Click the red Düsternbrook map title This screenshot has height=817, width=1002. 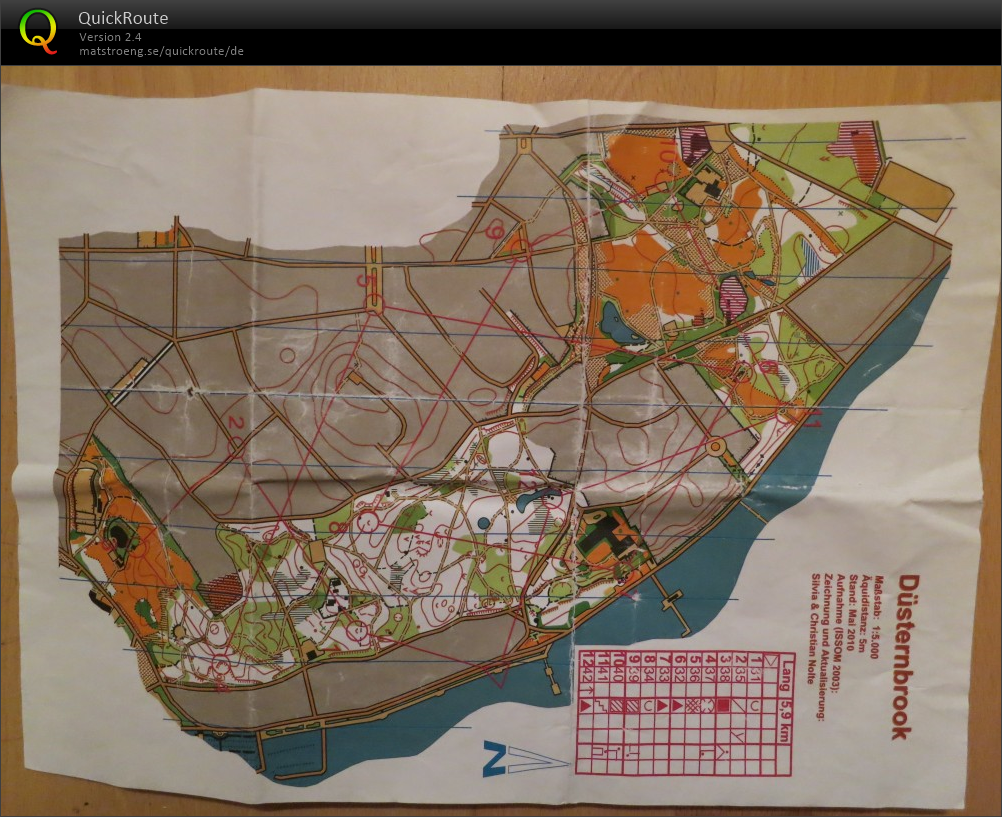click(x=907, y=655)
